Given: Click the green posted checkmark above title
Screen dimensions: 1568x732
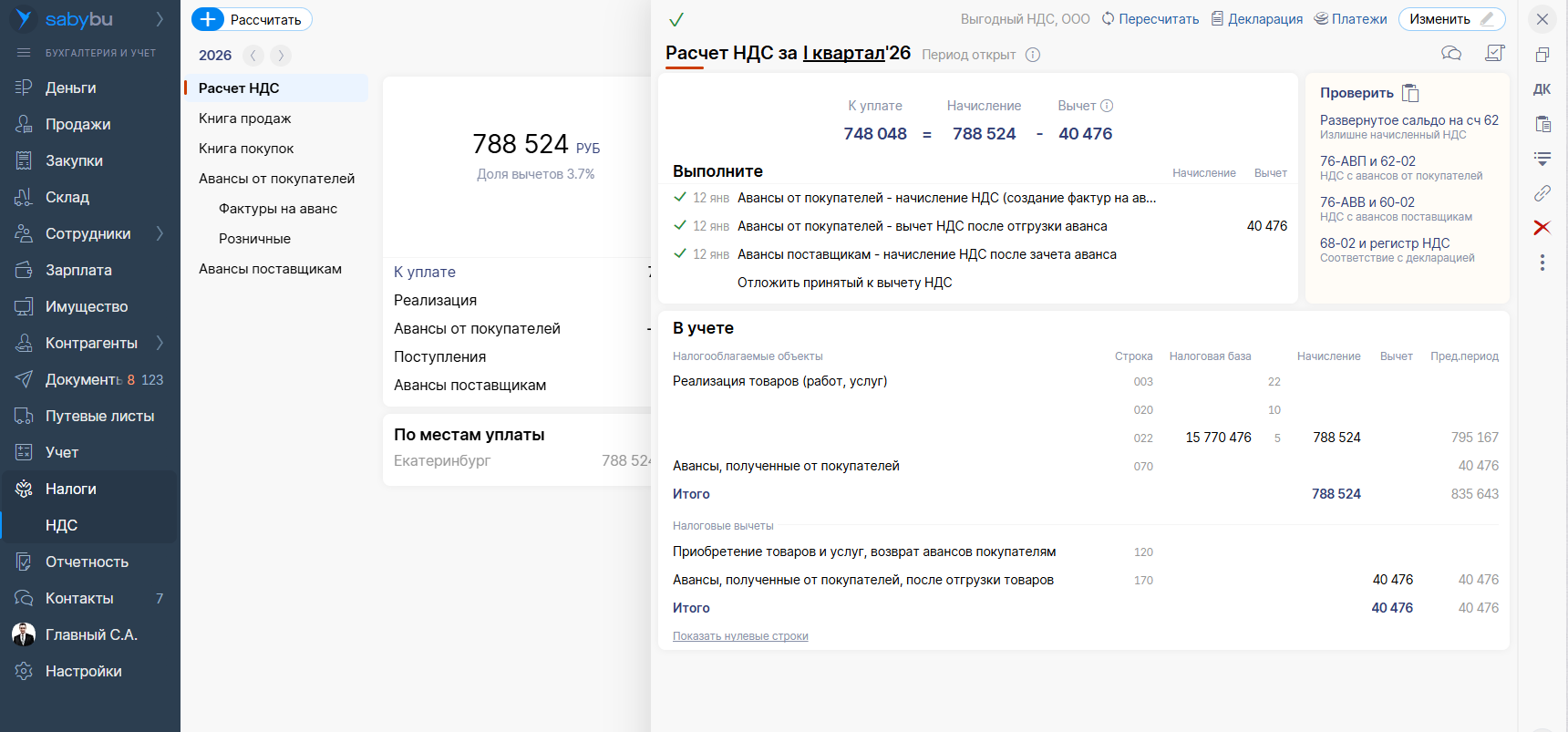Looking at the screenshot, I should (676, 20).
